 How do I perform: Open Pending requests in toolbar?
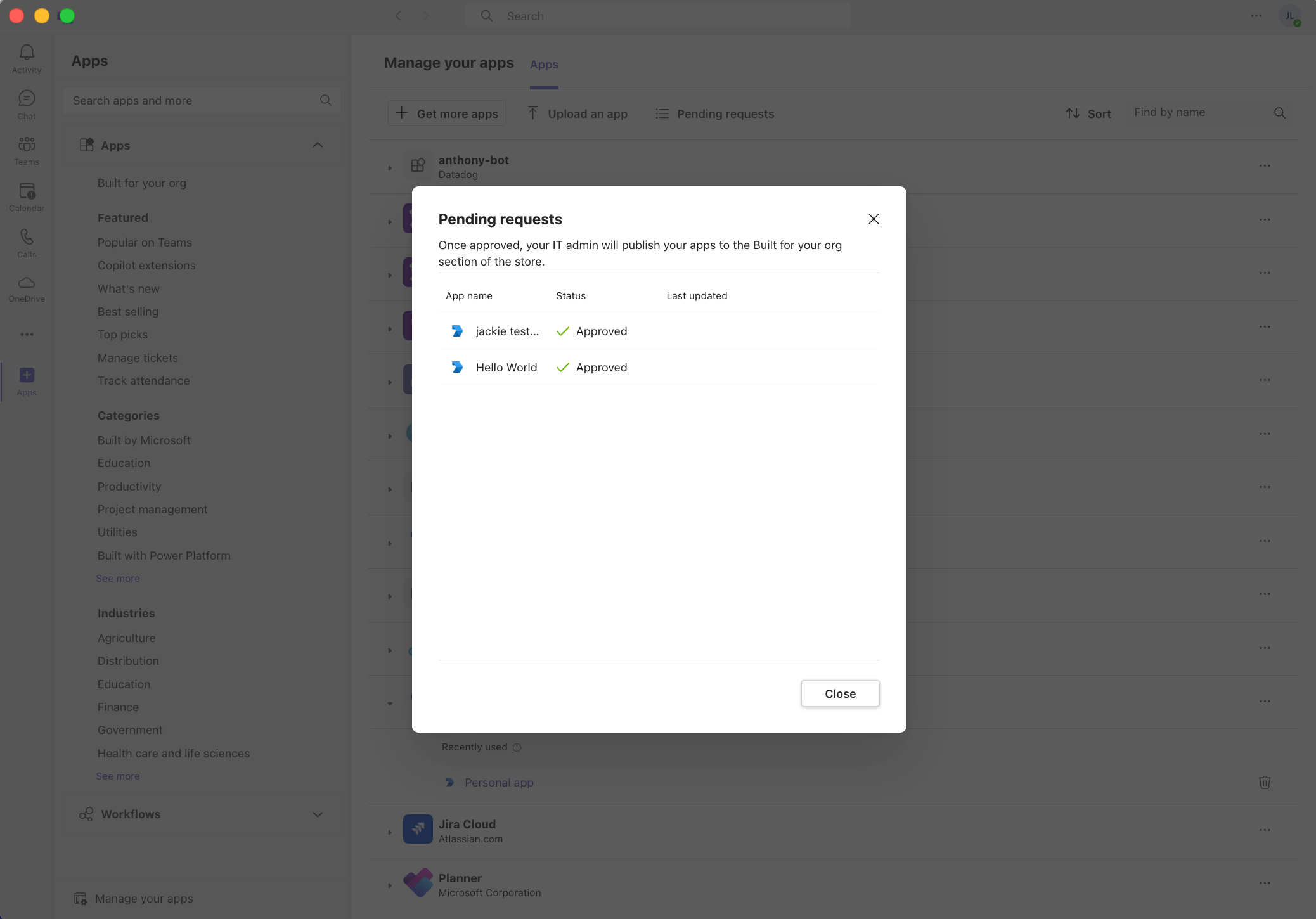pos(715,113)
